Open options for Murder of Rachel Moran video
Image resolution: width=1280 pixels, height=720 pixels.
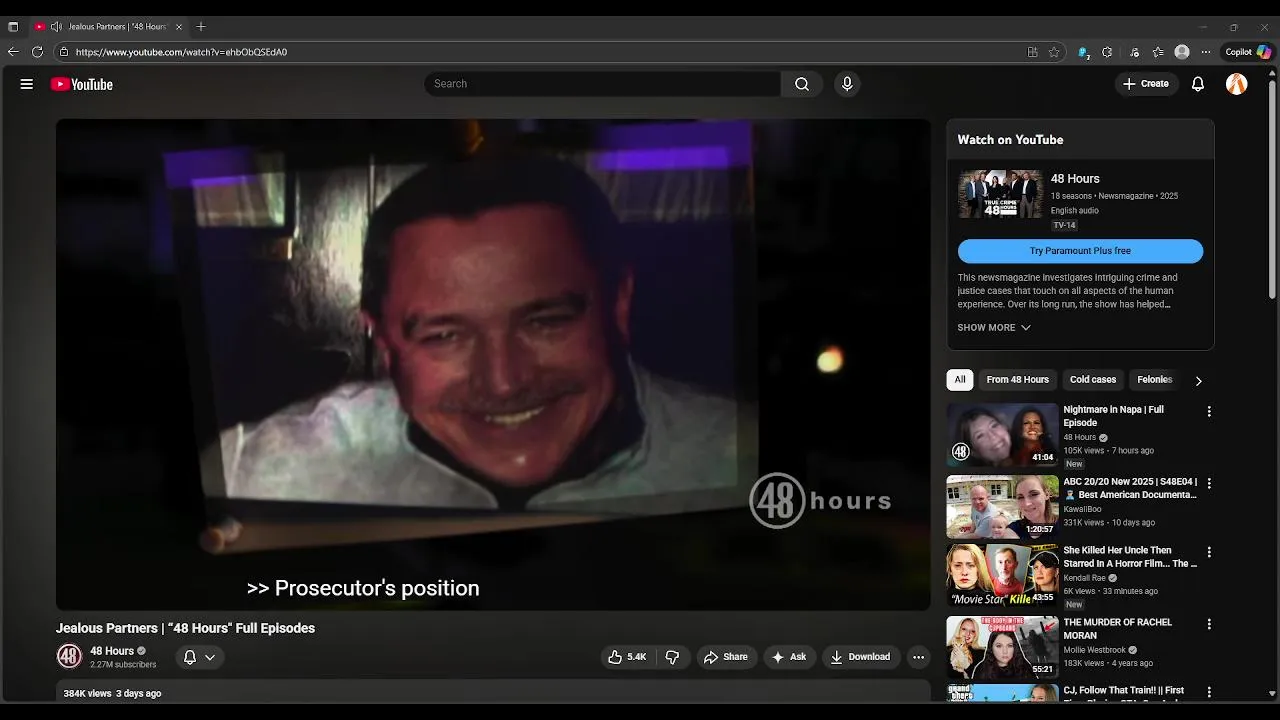pos(1209,624)
